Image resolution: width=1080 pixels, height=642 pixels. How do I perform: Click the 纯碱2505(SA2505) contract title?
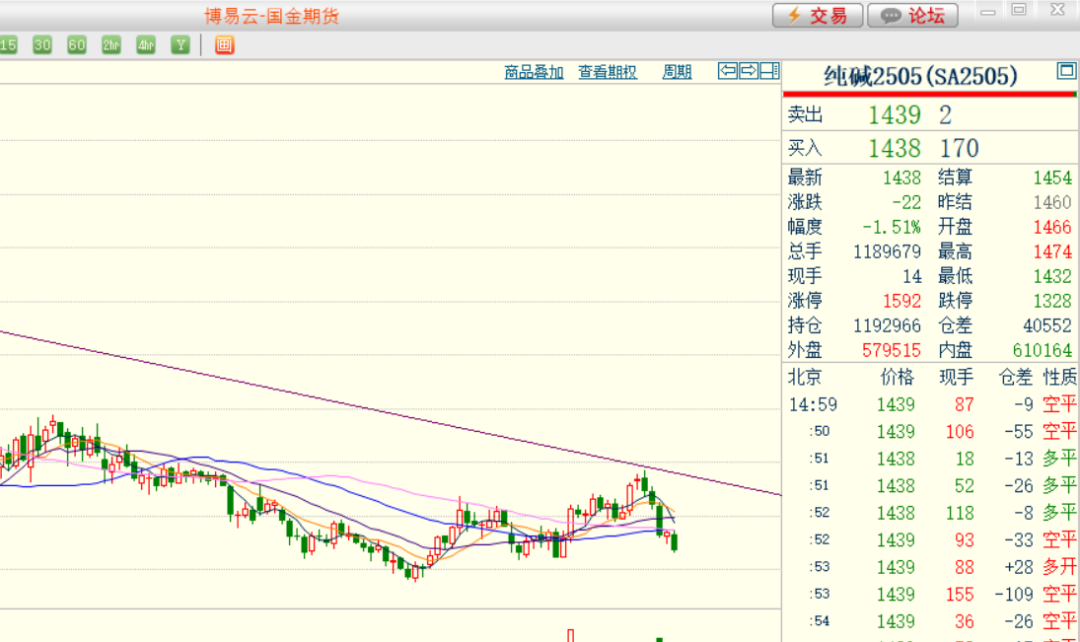point(920,76)
